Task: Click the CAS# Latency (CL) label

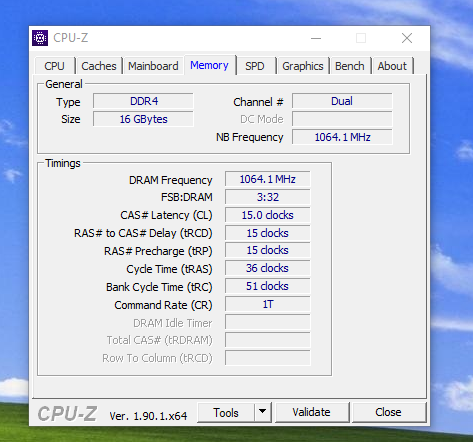Action: 166,215
